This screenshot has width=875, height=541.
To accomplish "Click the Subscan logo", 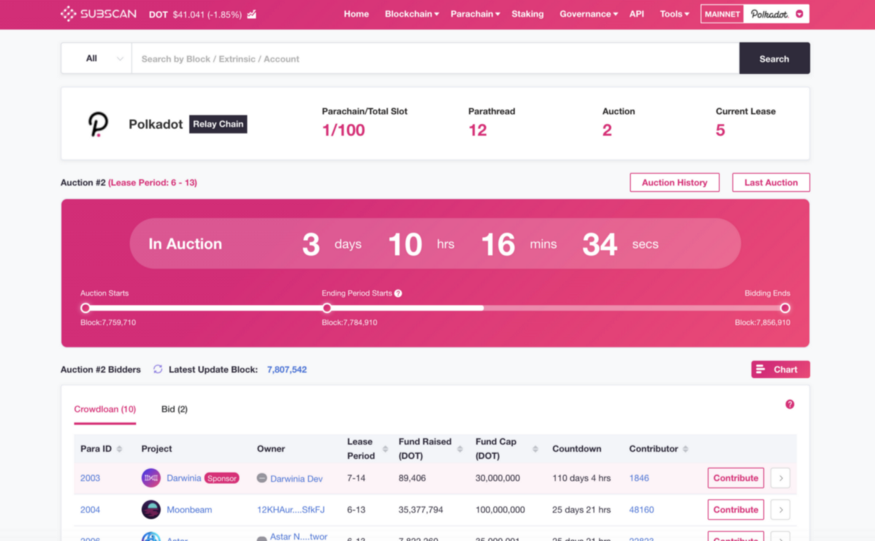I will pos(99,14).
